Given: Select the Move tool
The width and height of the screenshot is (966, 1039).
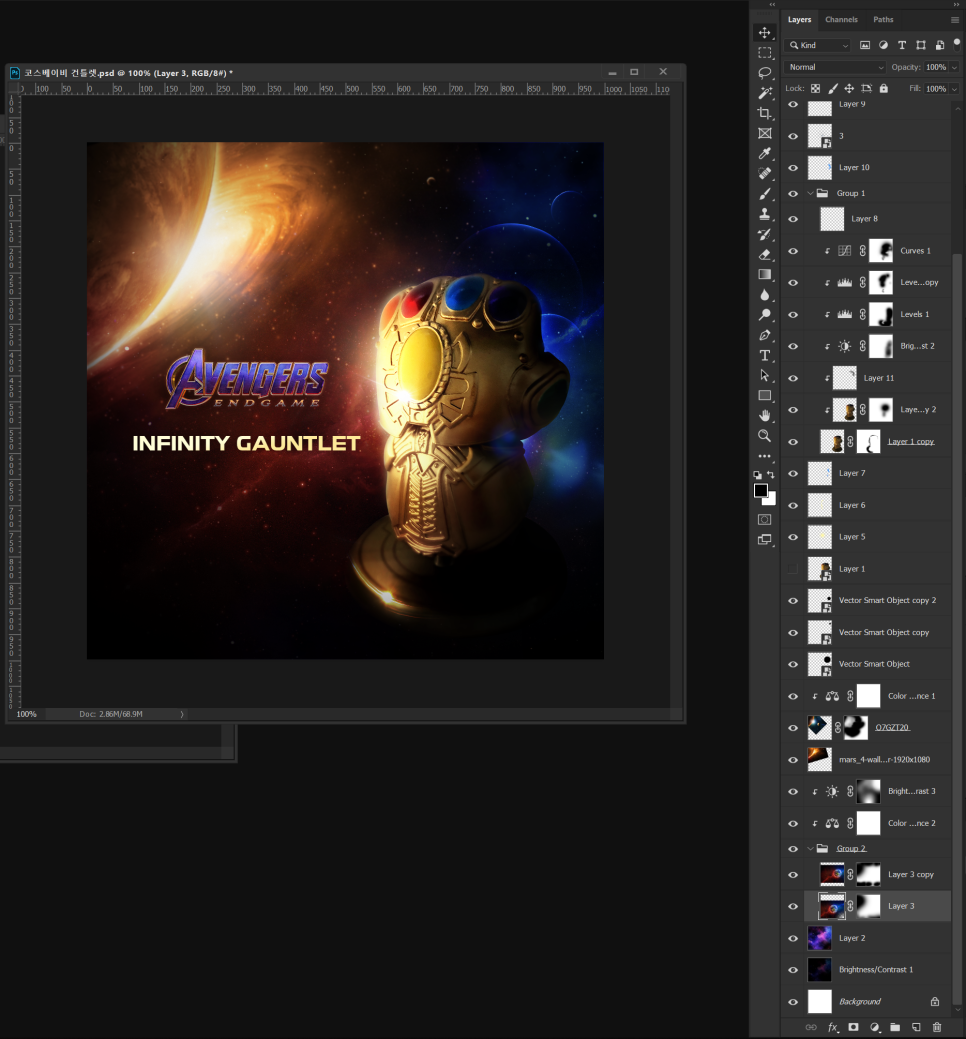Looking at the screenshot, I should (x=765, y=32).
